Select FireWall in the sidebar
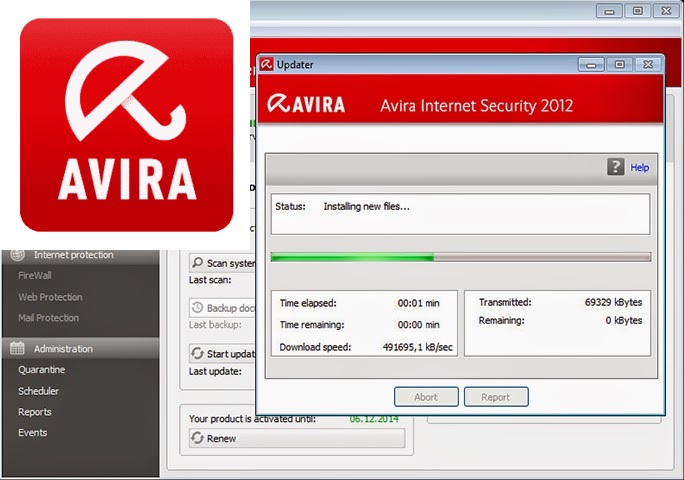This screenshot has height=480, width=684. [x=35, y=275]
